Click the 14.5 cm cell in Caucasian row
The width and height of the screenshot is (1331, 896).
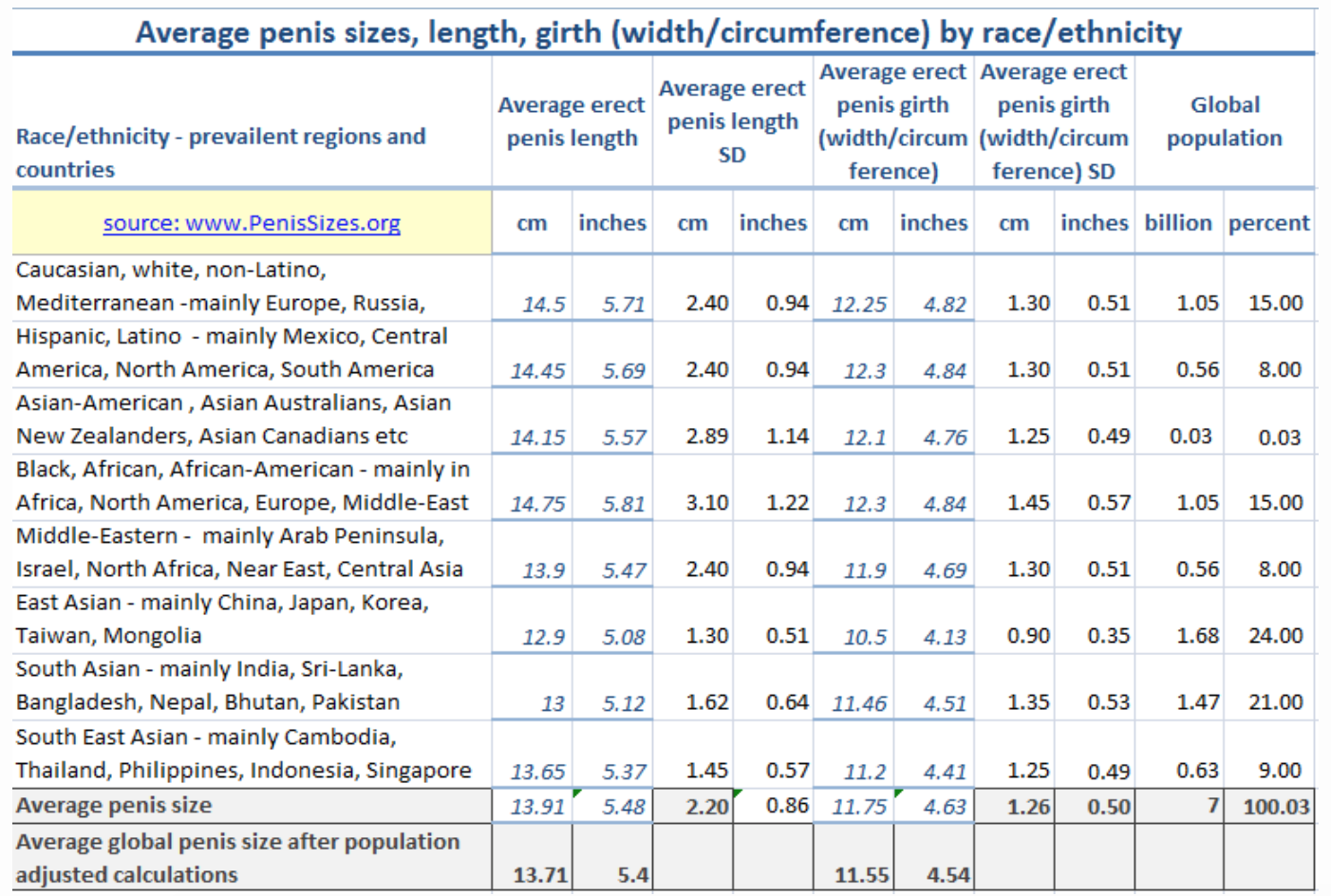[543, 305]
